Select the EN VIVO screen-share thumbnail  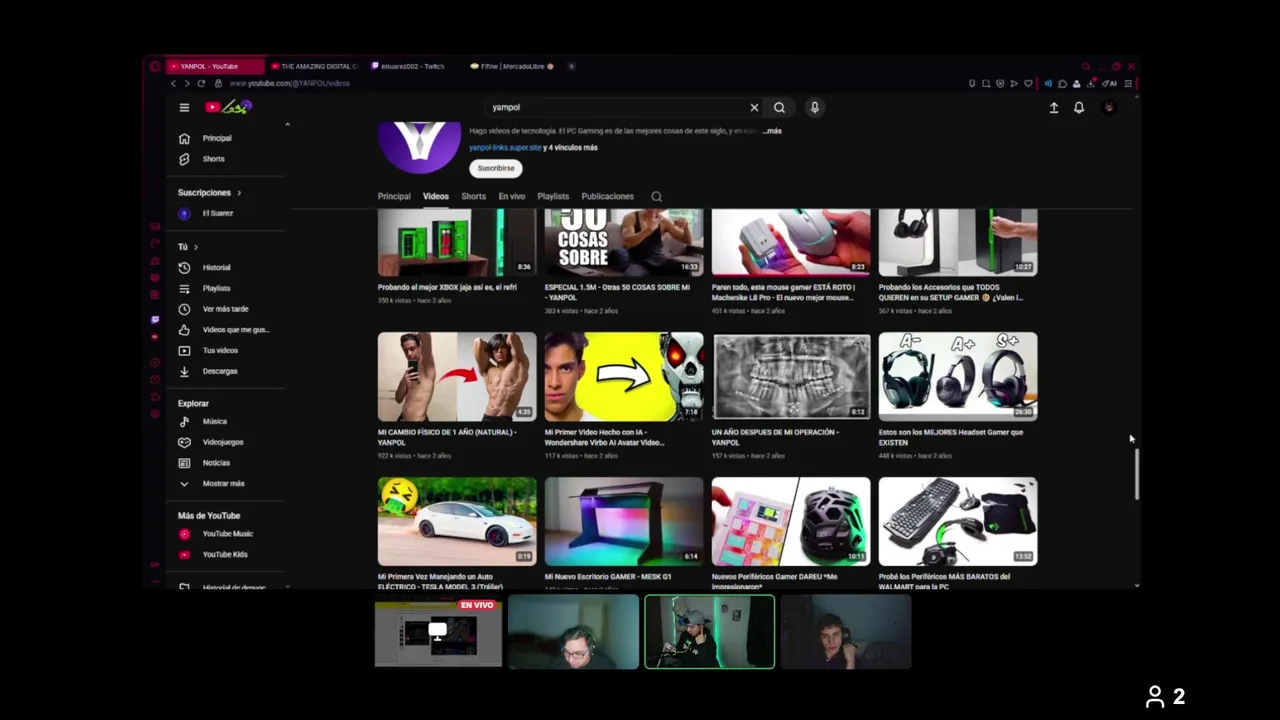click(x=438, y=632)
